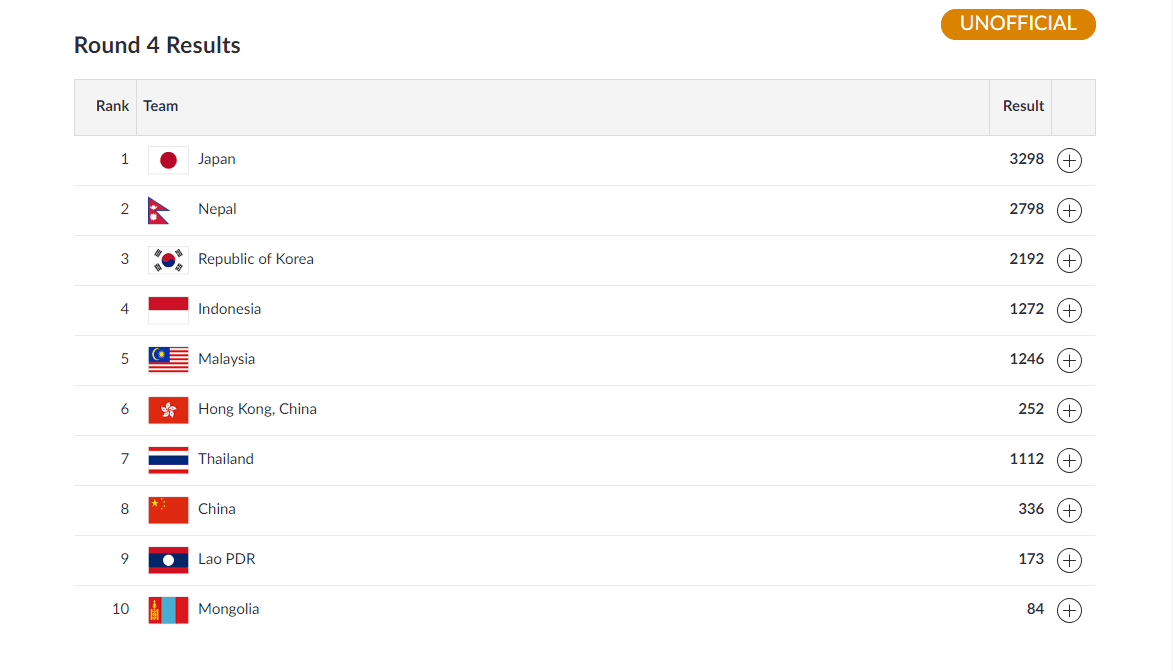Screen dimensions: 1173x671
Task: Expand Indonesia's plus icon
Action: (1069, 310)
